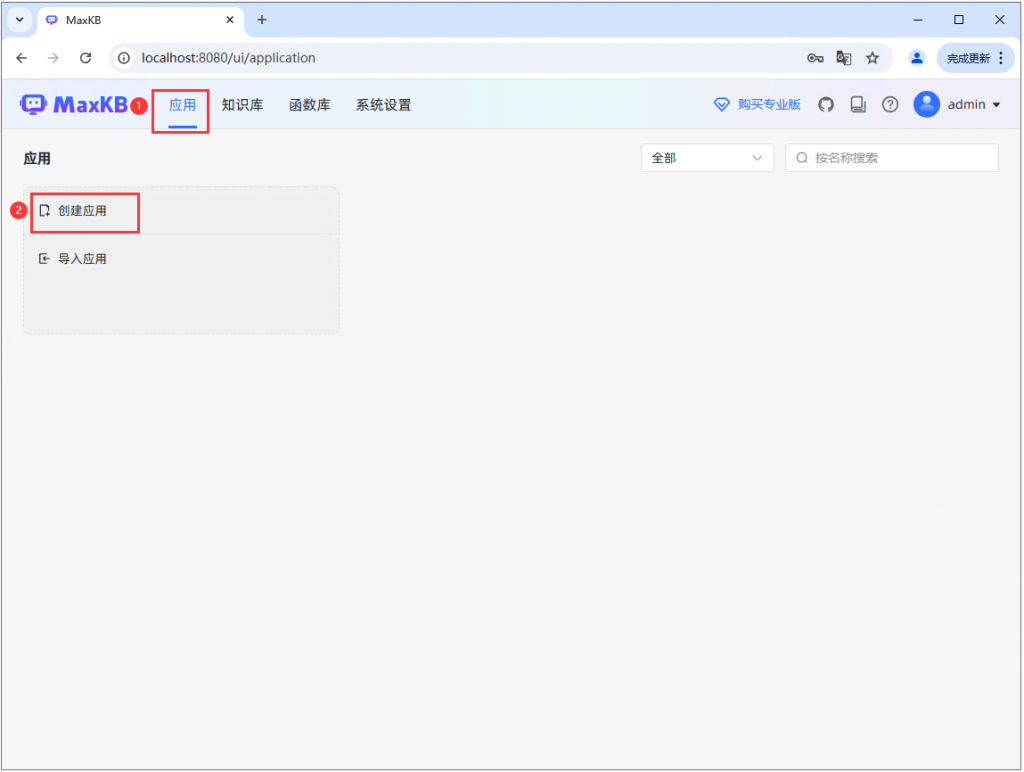
Task: Open the tab search dropdown arrow
Action: click(x=20, y=20)
